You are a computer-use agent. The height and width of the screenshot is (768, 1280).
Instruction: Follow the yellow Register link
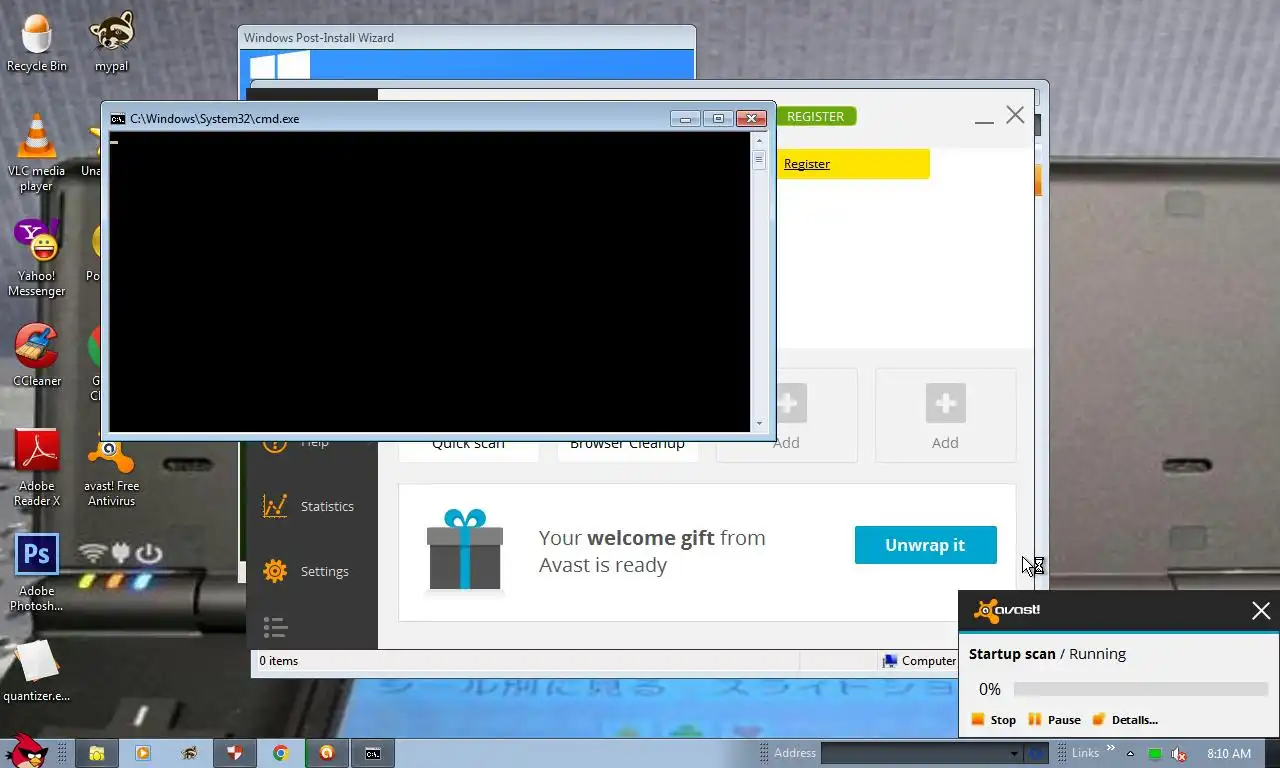[807, 164]
